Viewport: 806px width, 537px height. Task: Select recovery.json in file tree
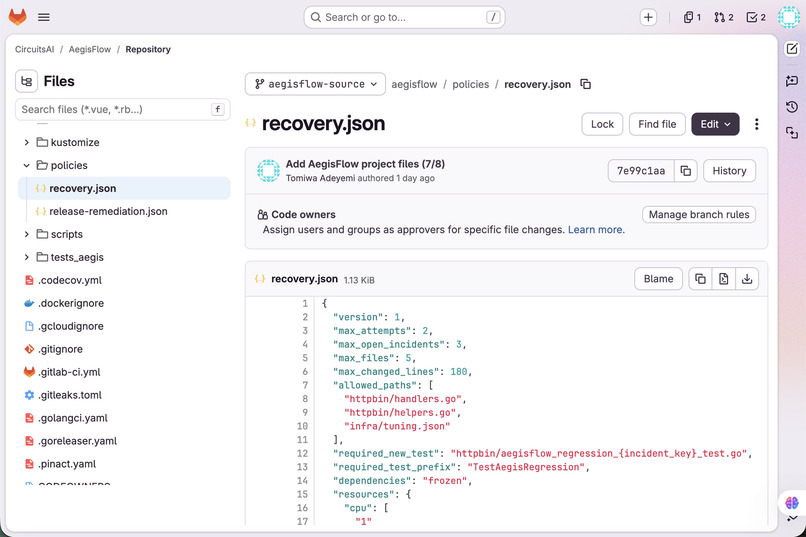pos(124,188)
